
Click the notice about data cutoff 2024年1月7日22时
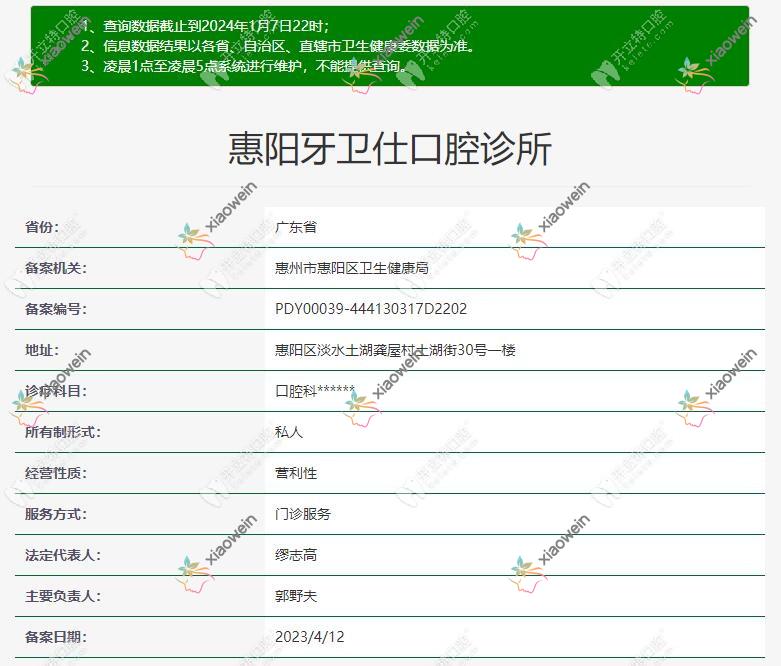(216, 26)
